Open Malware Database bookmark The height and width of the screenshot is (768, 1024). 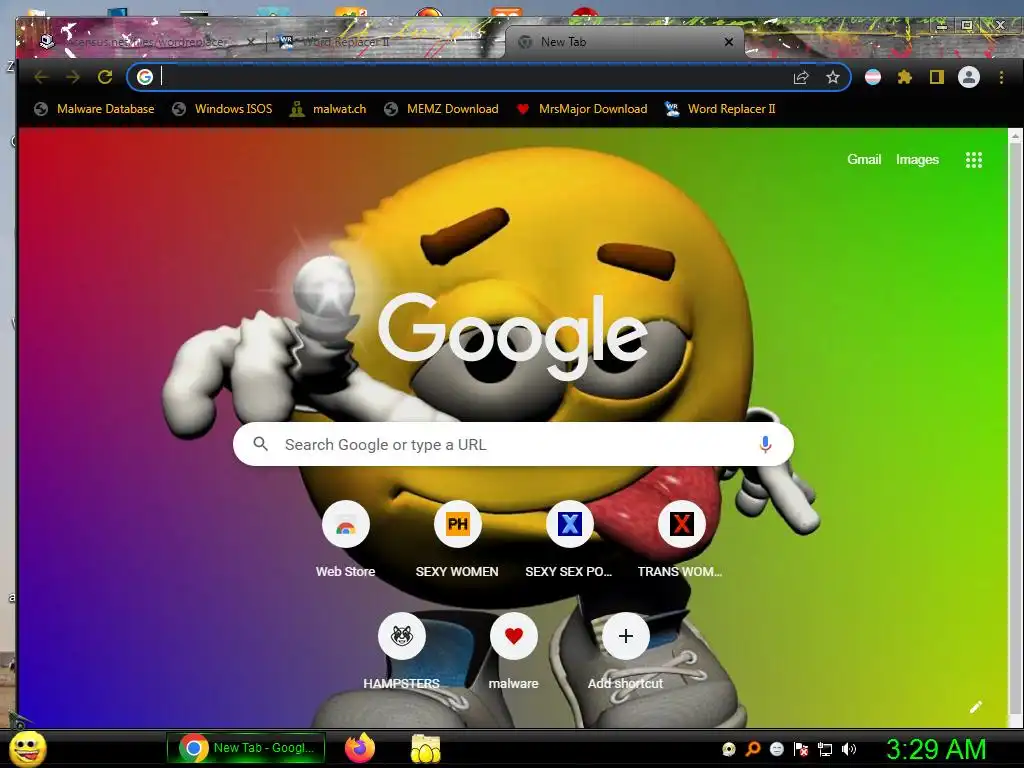[94, 109]
